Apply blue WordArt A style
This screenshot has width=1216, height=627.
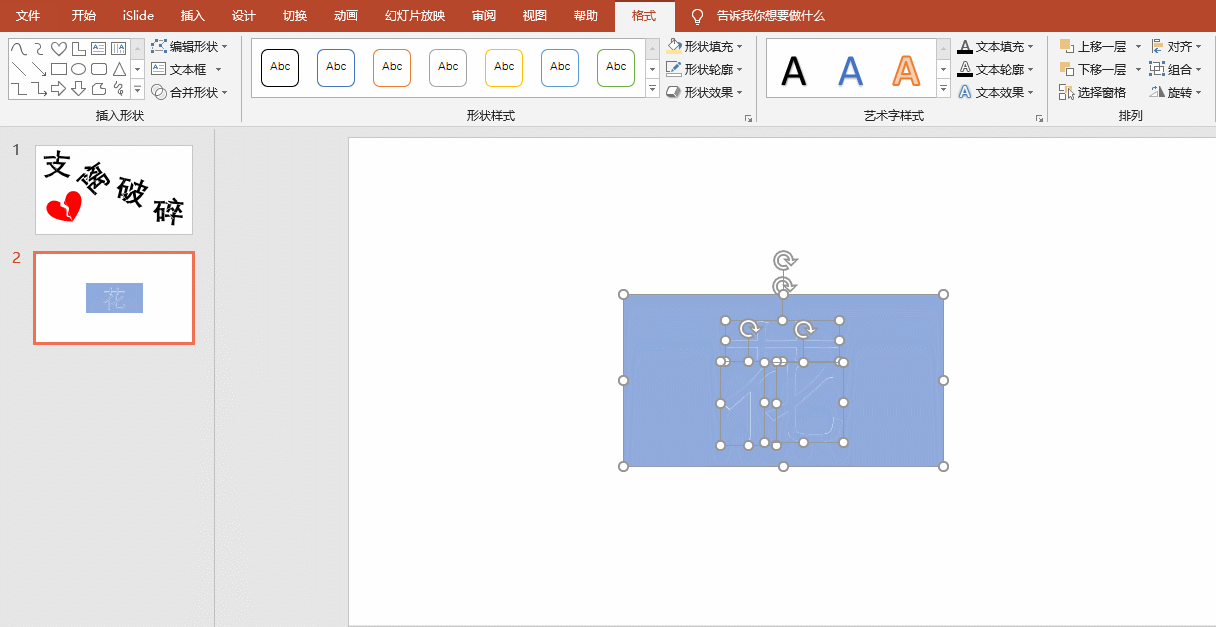point(850,70)
